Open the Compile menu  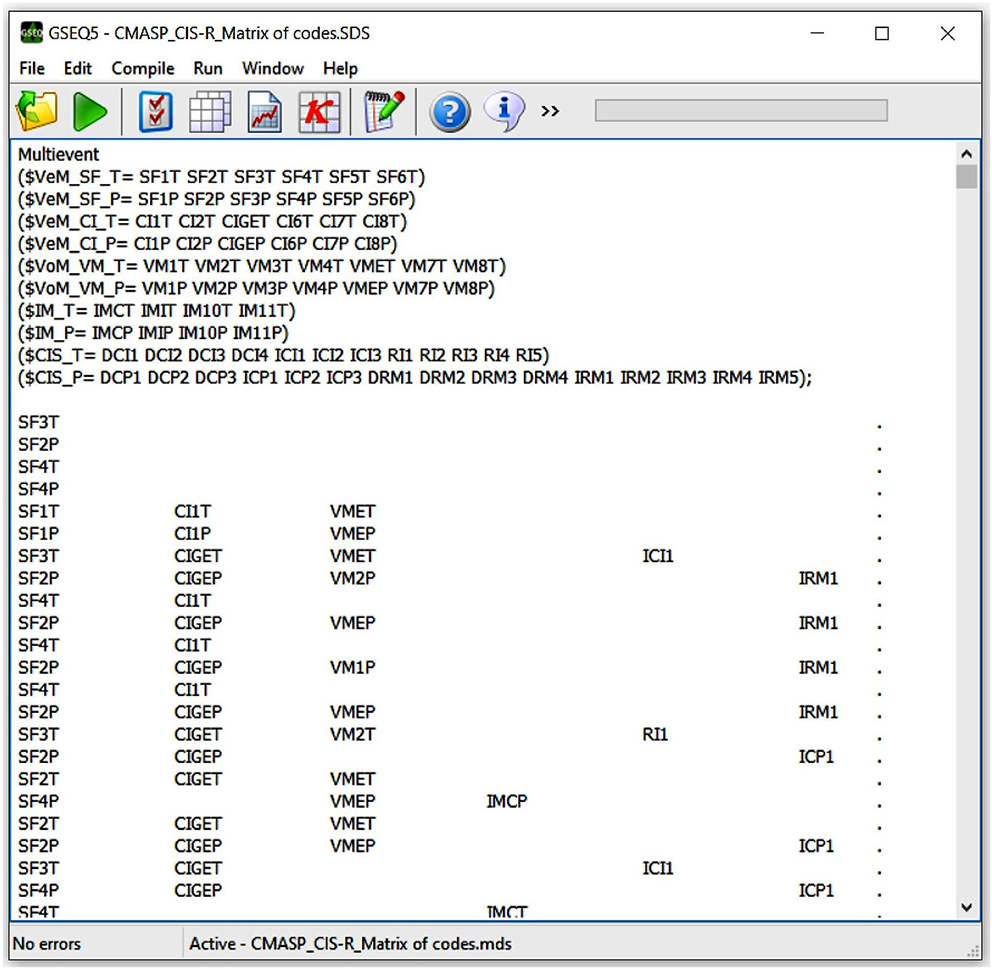[x=143, y=68]
